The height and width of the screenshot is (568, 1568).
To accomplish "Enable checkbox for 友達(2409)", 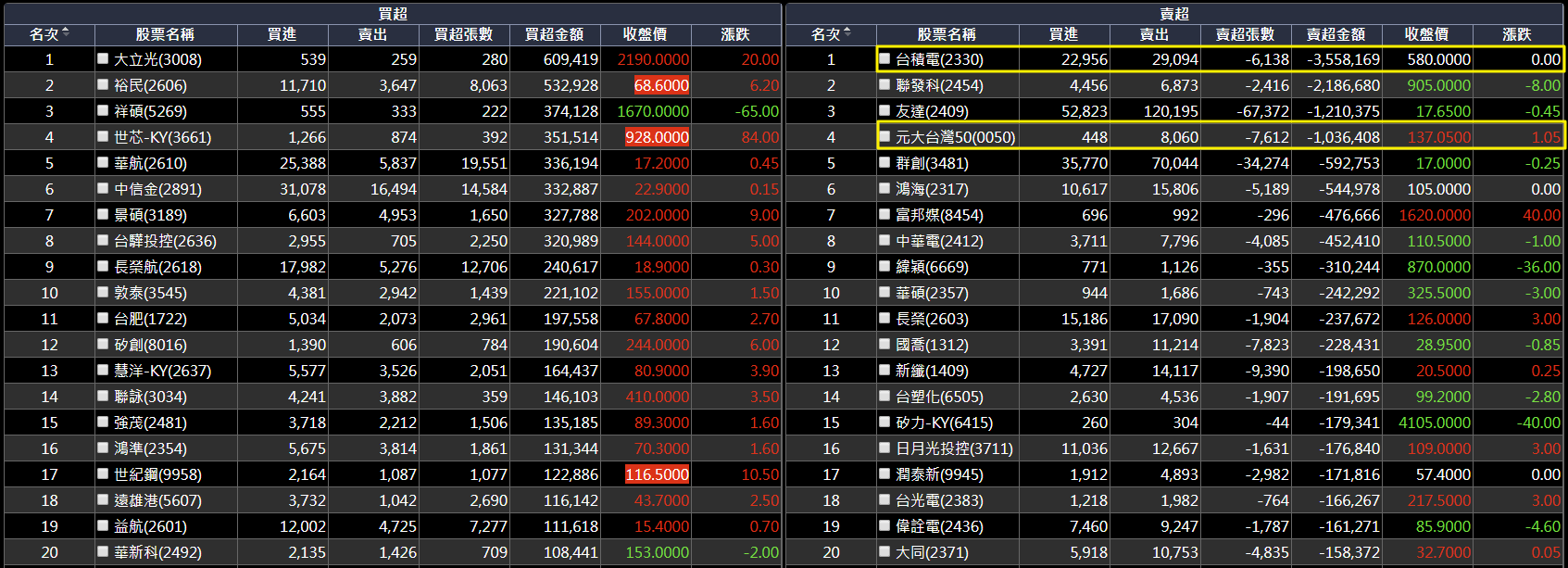I will [x=884, y=110].
